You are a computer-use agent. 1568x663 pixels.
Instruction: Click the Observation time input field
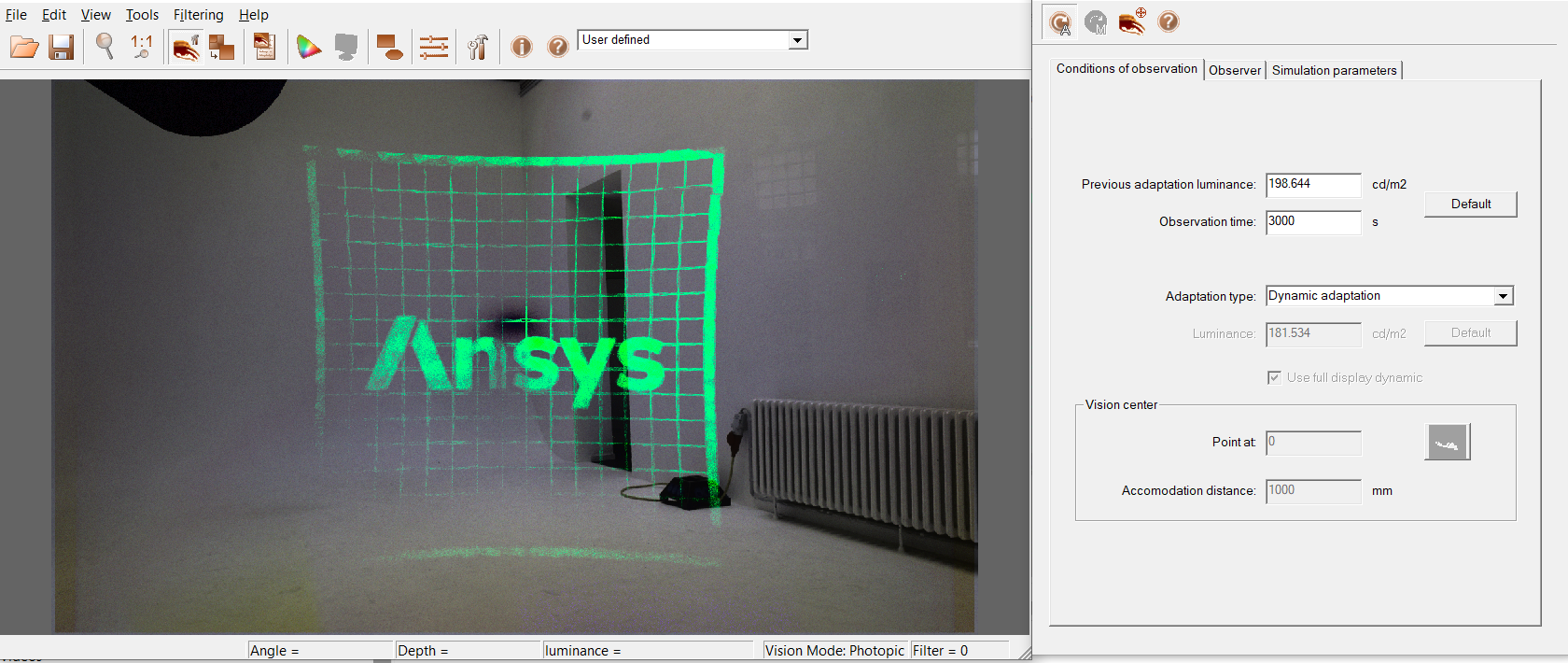(x=1313, y=222)
